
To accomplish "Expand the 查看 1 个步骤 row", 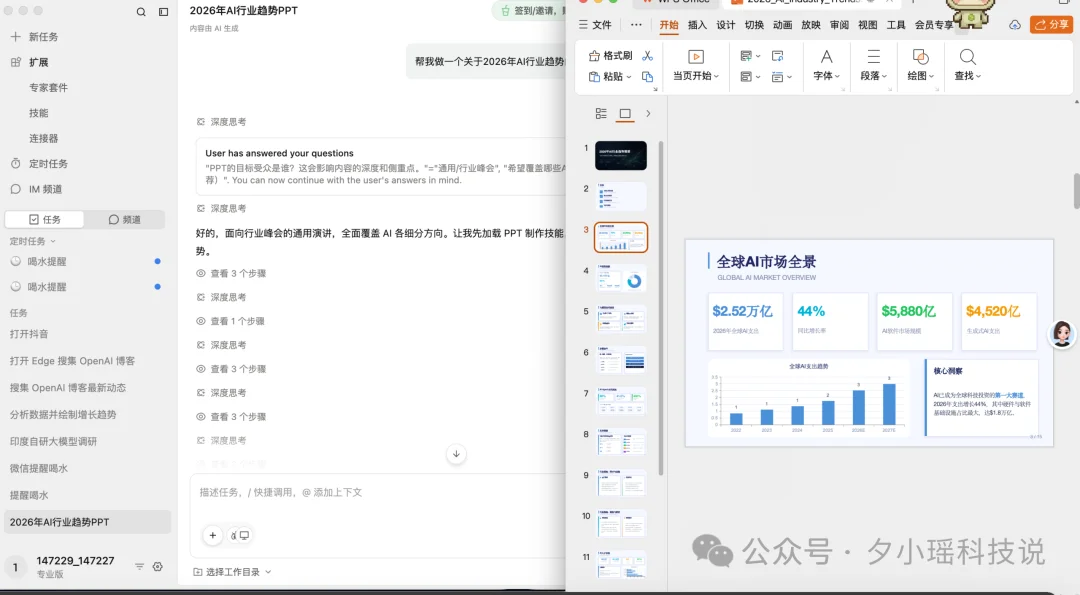I will pos(231,321).
